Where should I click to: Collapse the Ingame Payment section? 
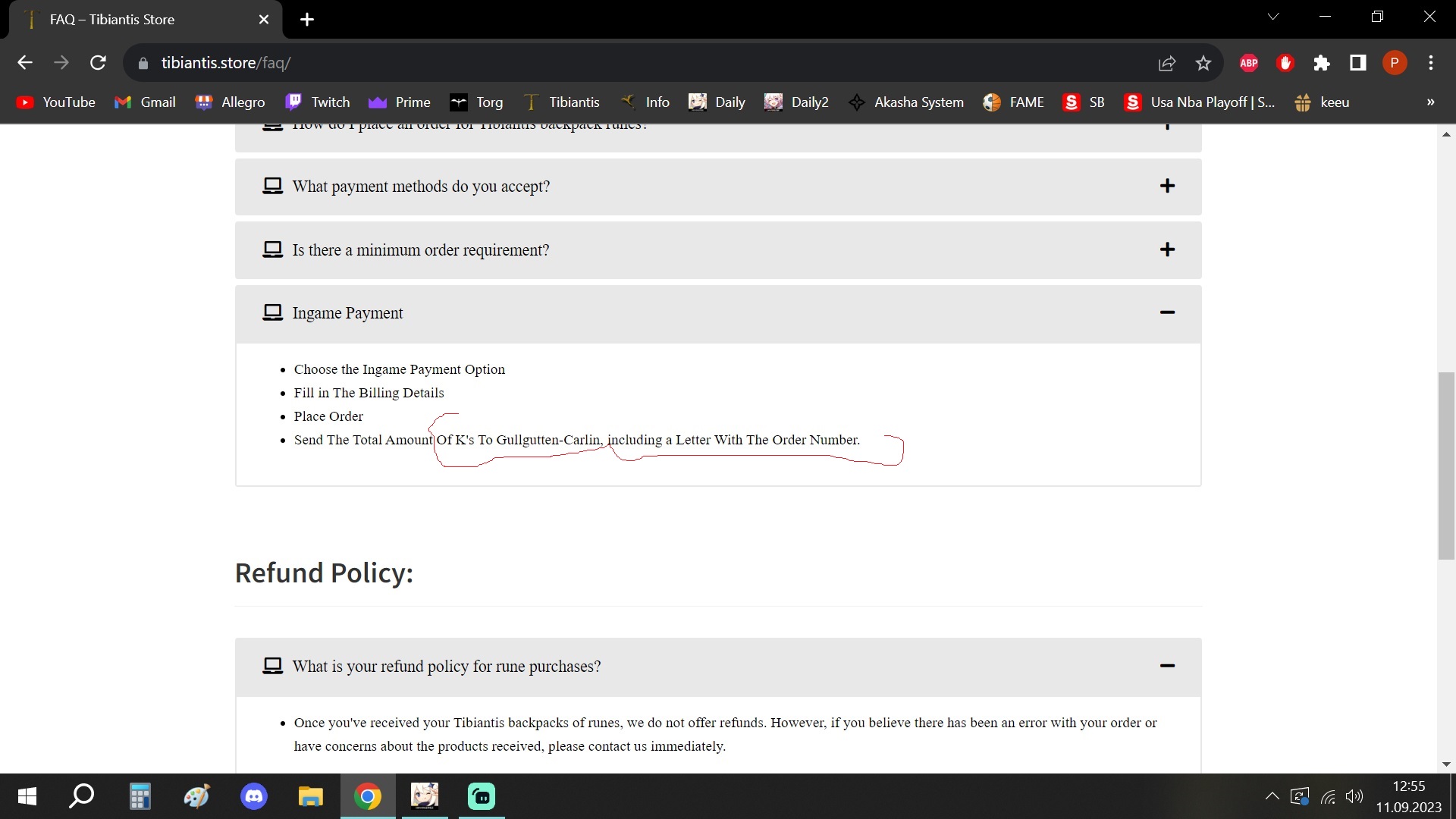[1167, 312]
